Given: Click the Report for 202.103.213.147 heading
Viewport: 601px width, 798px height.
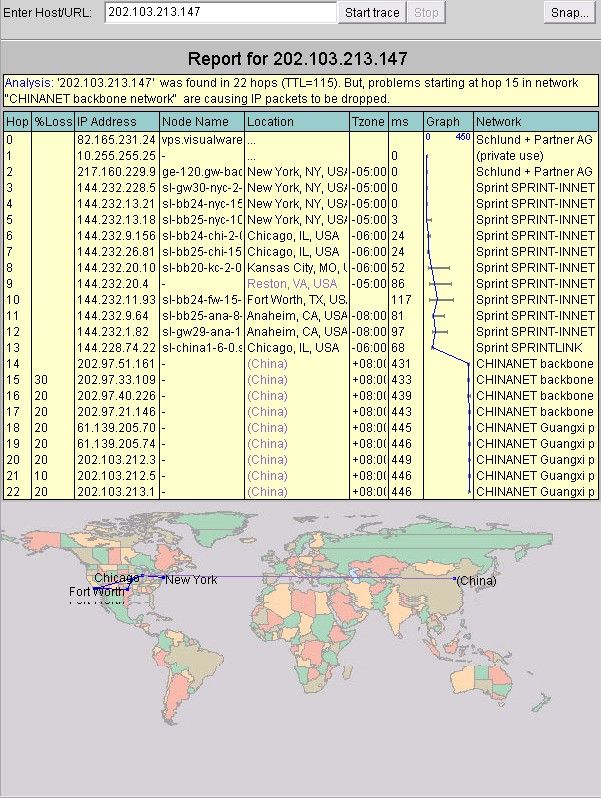Looking at the screenshot, I should click(x=298, y=59).
